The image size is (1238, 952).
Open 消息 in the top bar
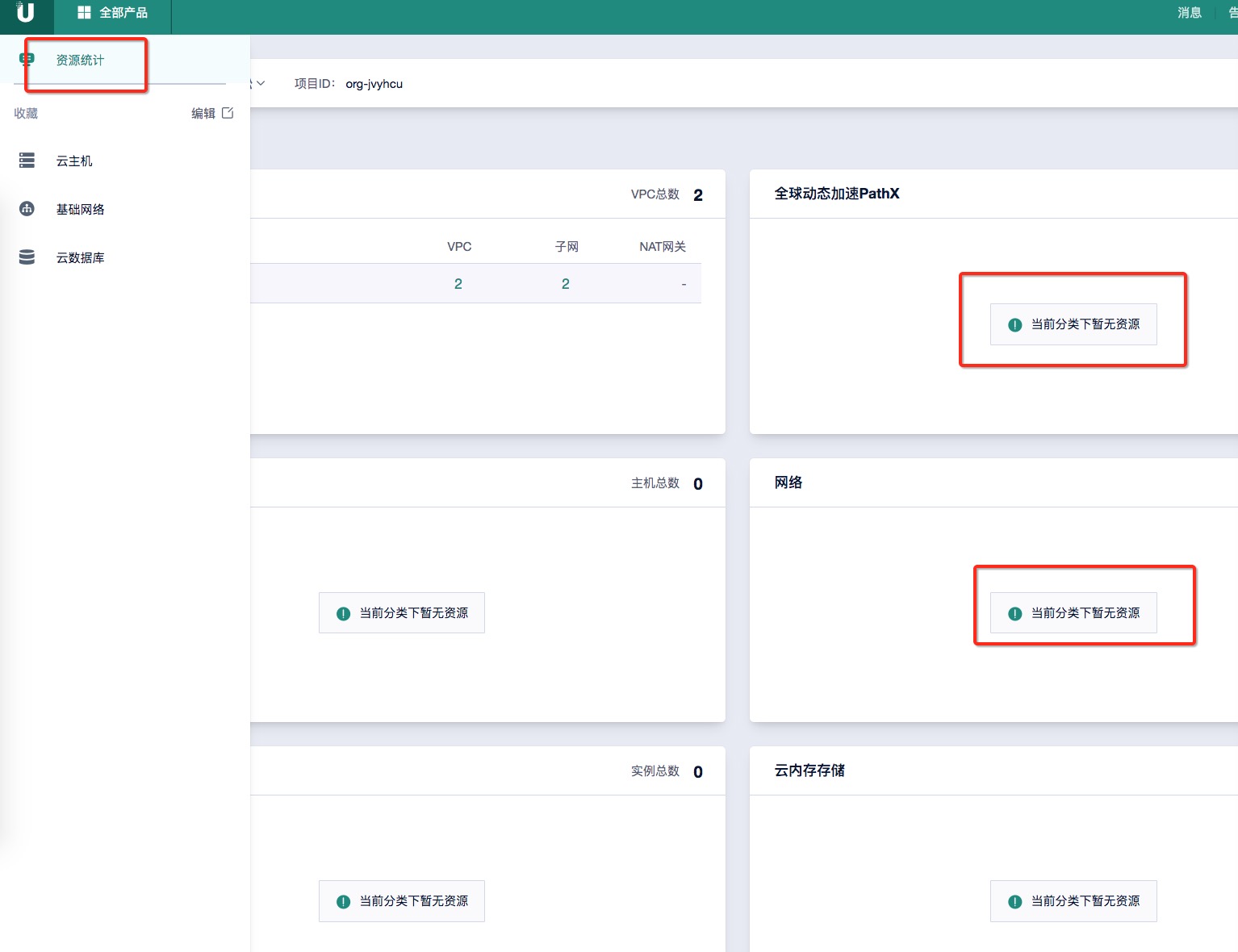(x=1189, y=13)
